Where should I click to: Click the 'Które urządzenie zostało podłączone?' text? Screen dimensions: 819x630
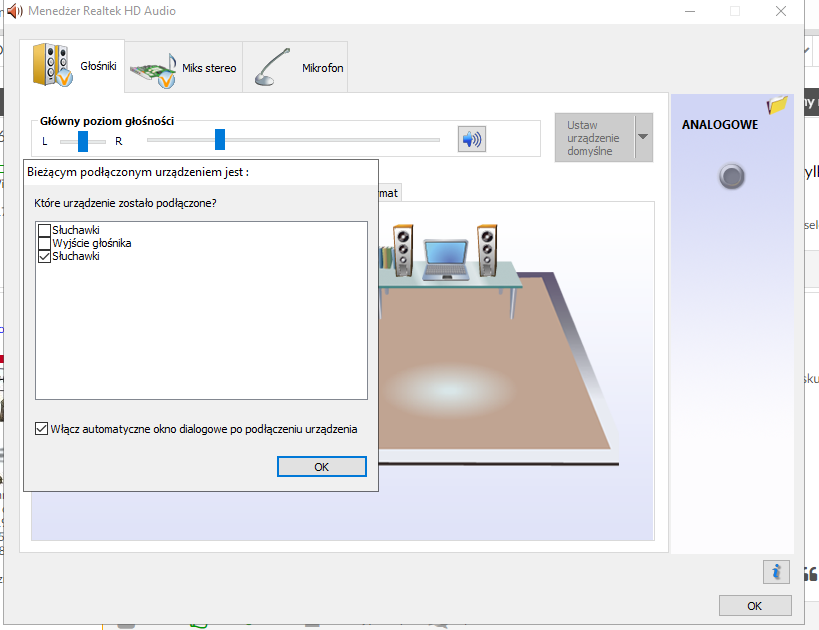coord(125,203)
